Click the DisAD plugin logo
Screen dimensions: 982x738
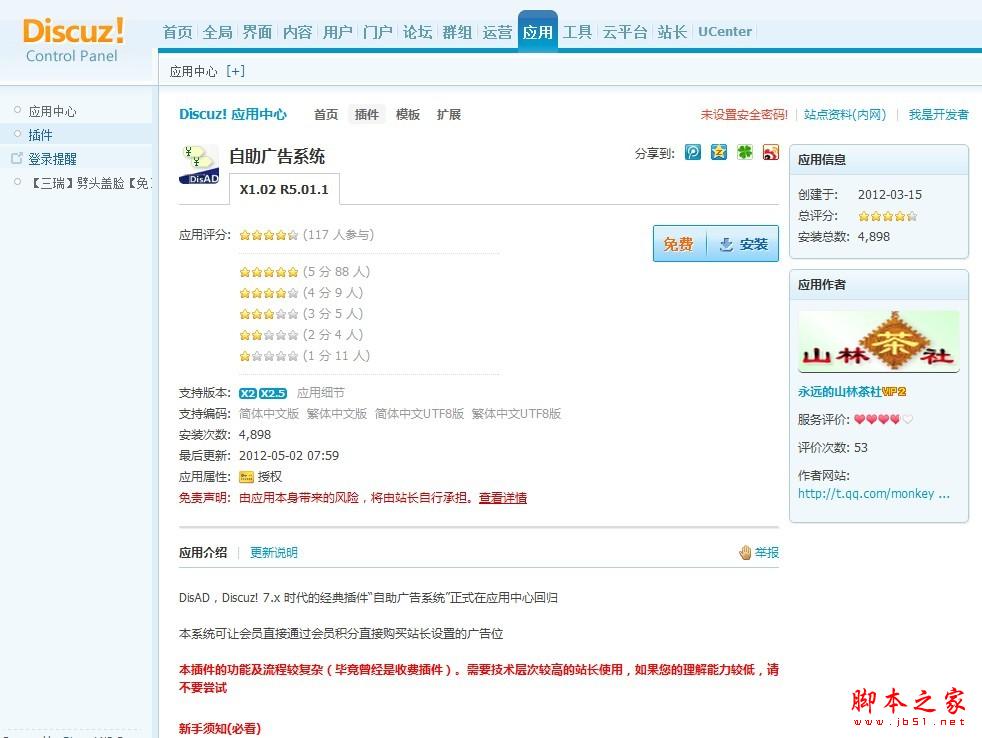click(199, 165)
